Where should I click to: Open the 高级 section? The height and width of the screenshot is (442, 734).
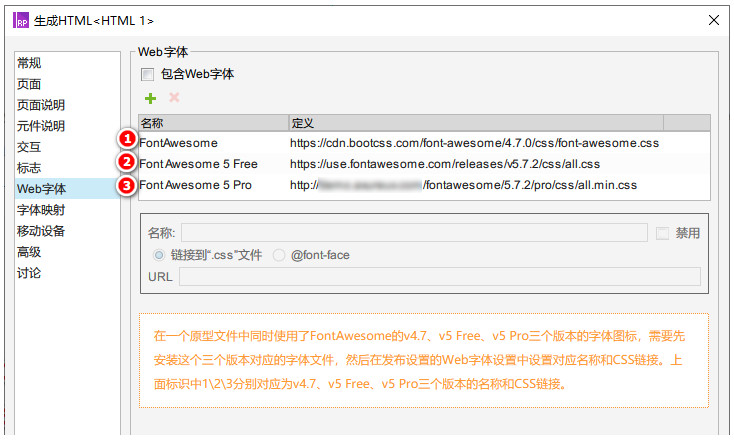(x=67, y=252)
